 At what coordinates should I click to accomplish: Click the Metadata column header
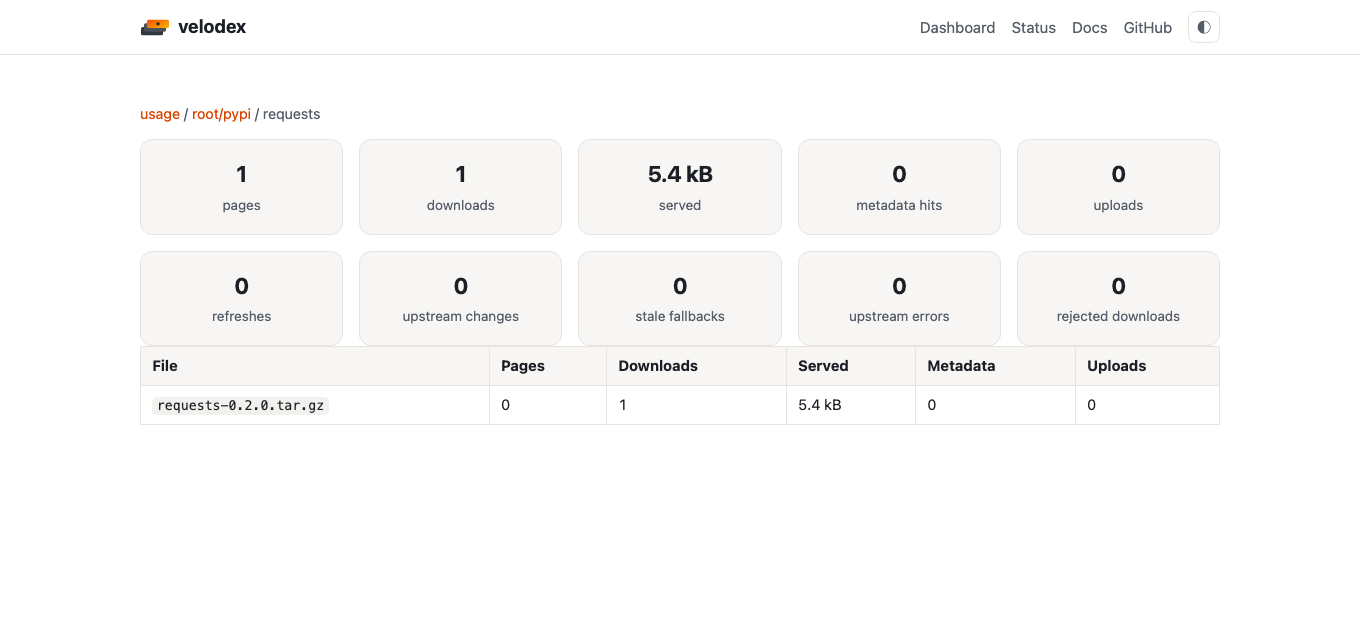point(995,366)
